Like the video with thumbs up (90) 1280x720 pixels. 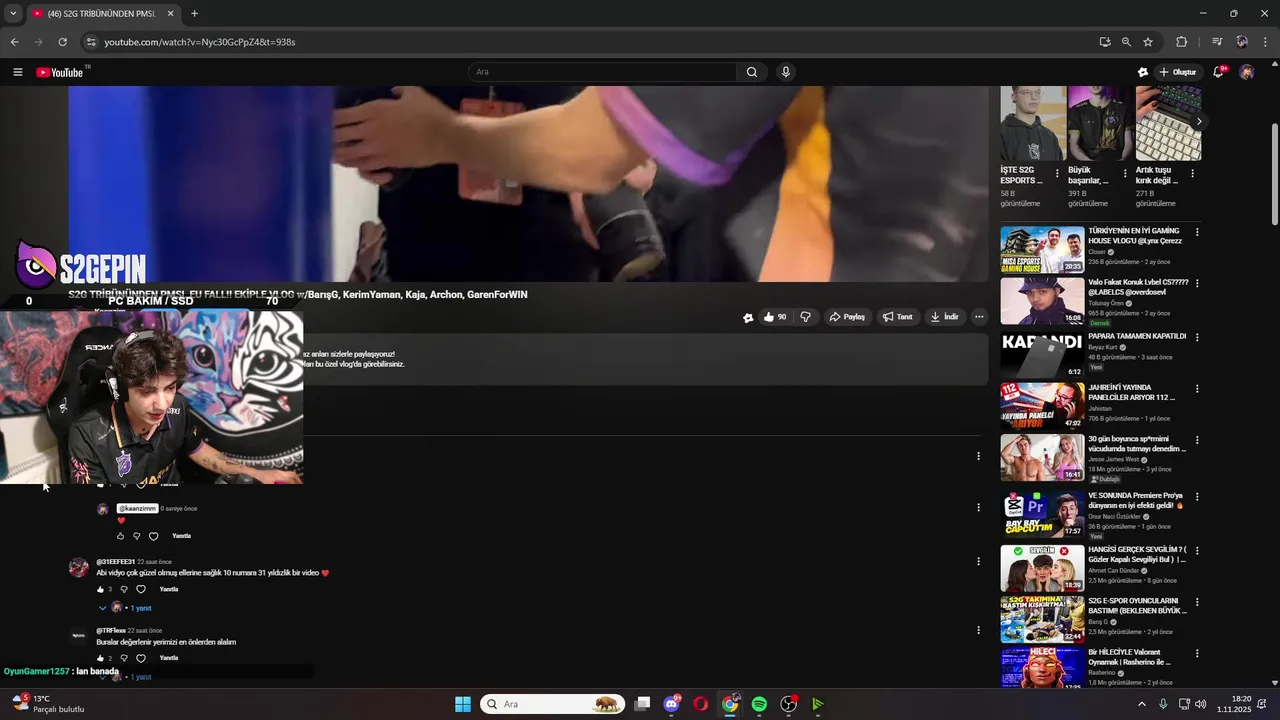pyautogui.click(x=774, y=317)
